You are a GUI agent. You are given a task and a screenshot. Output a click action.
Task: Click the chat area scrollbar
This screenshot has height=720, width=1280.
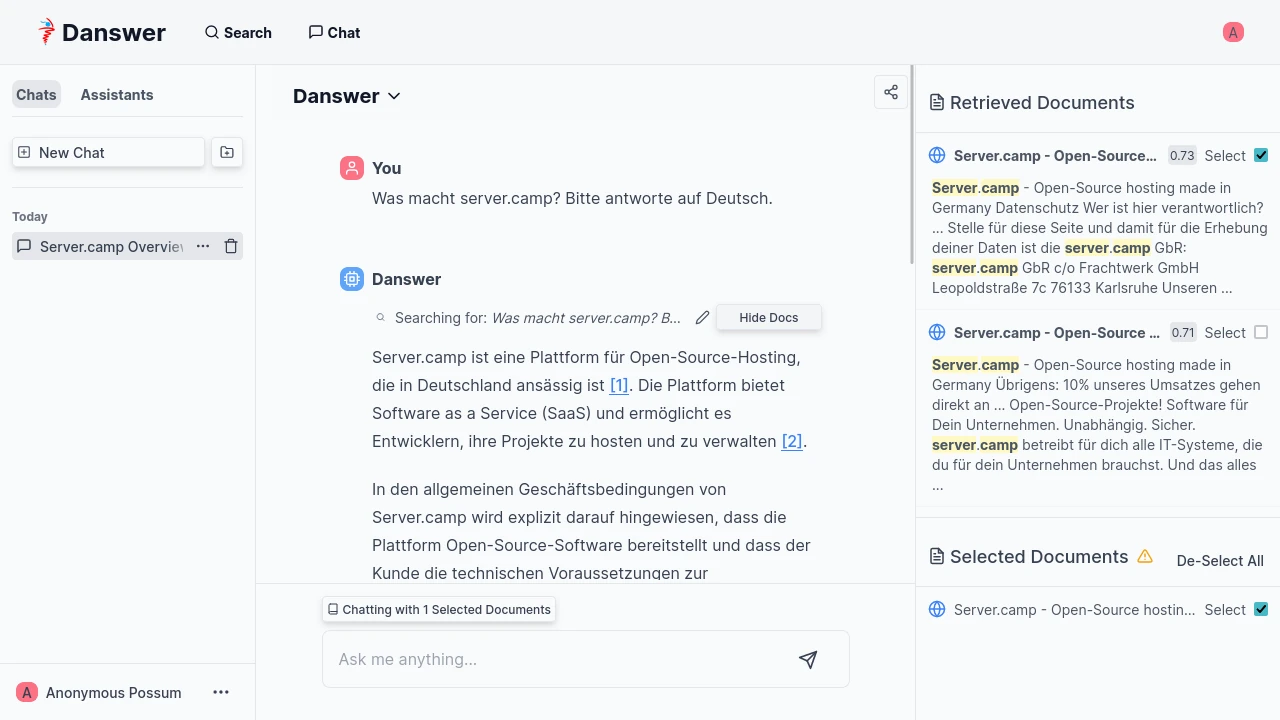coord(911,165)
